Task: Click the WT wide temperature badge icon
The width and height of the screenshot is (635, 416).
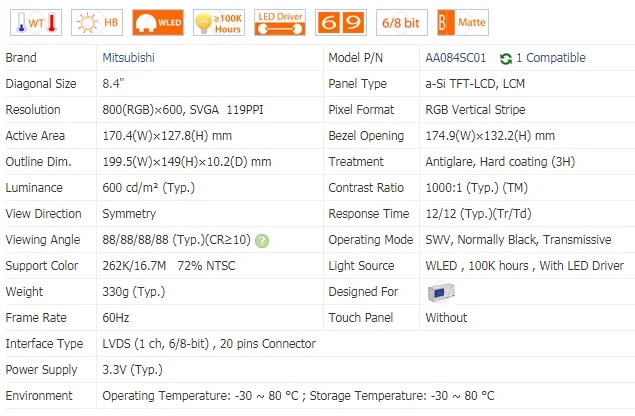Action: point(36,23)
